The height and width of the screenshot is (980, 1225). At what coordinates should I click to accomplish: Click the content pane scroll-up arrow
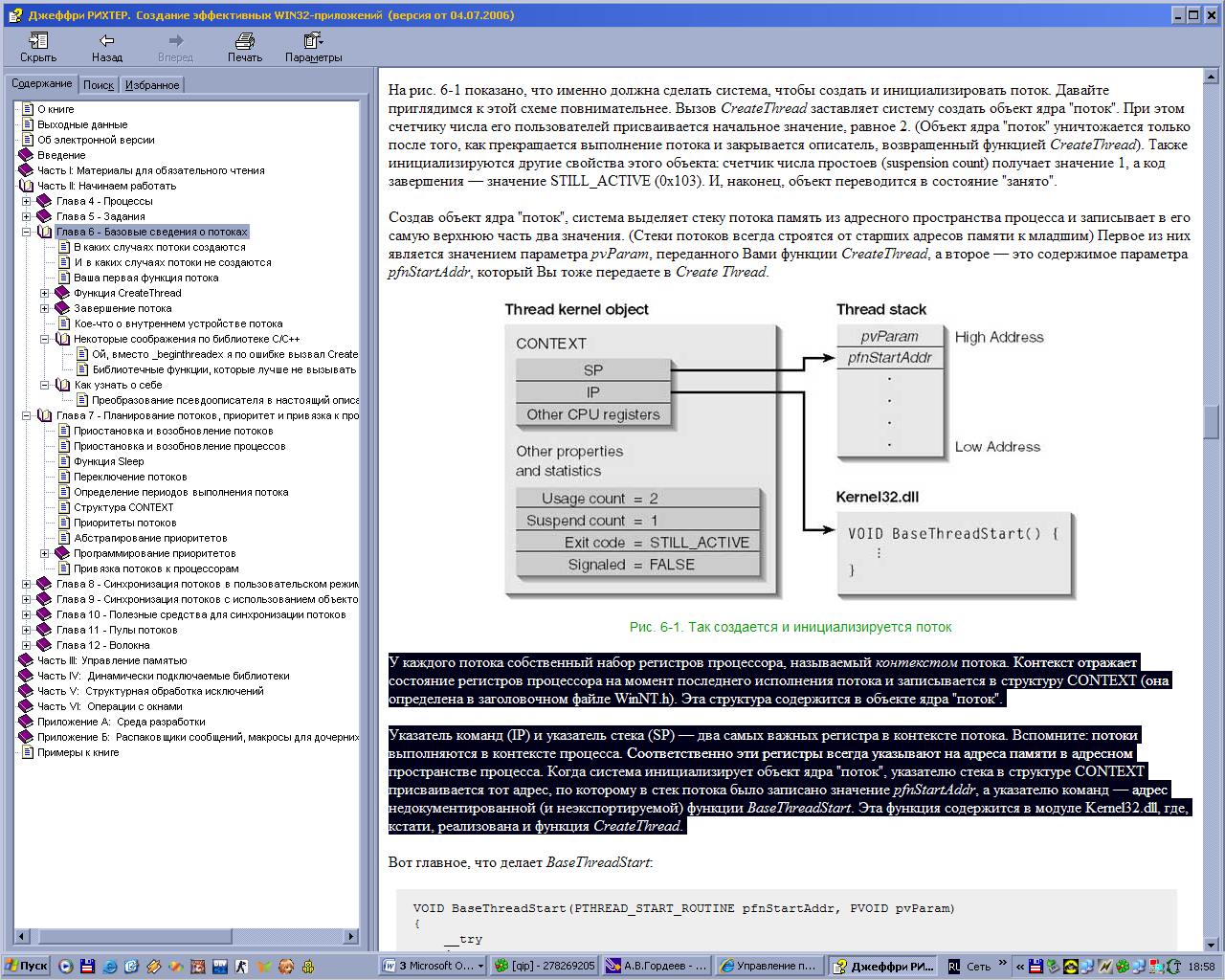[x=1212, y=76]
